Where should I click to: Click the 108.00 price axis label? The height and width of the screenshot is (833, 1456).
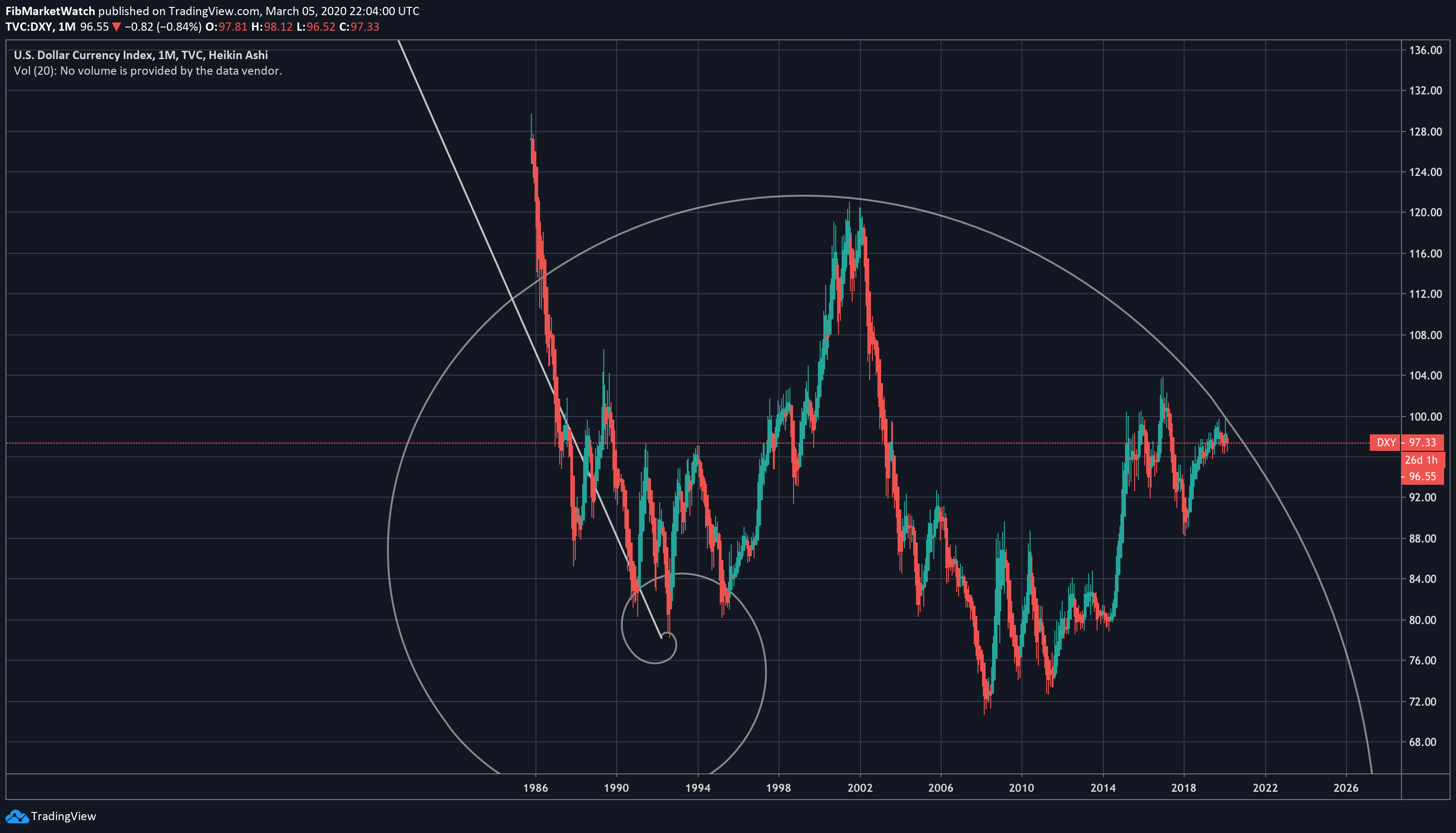point(1425,335)
